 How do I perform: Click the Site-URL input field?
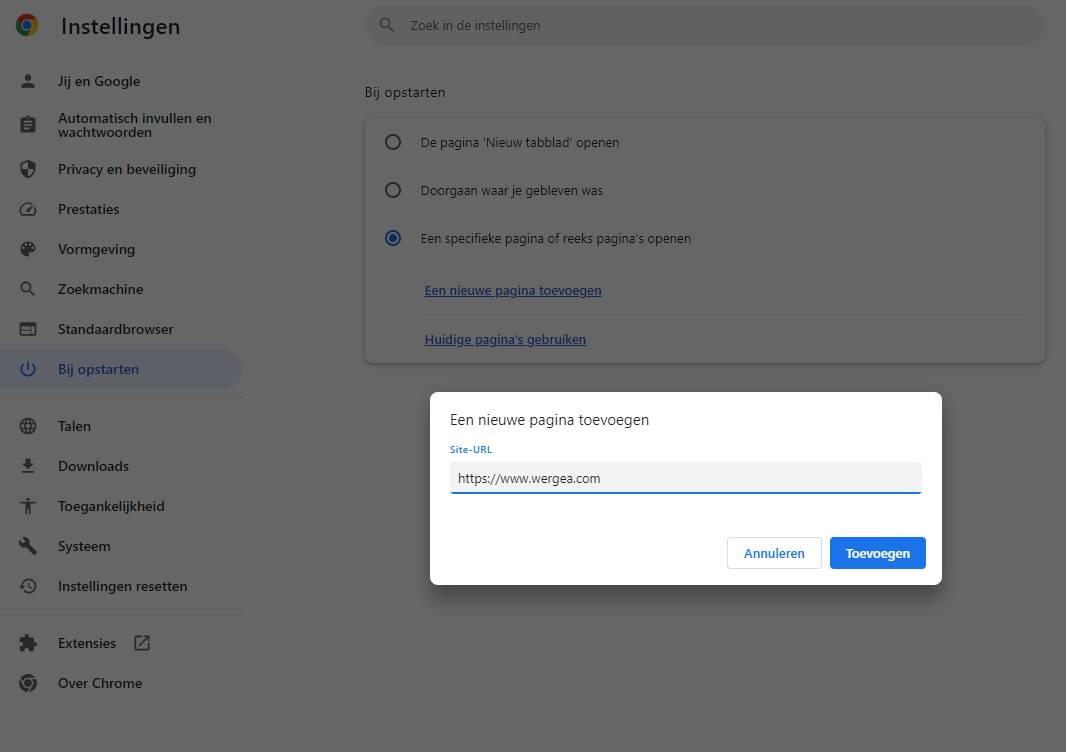point(685,479)
